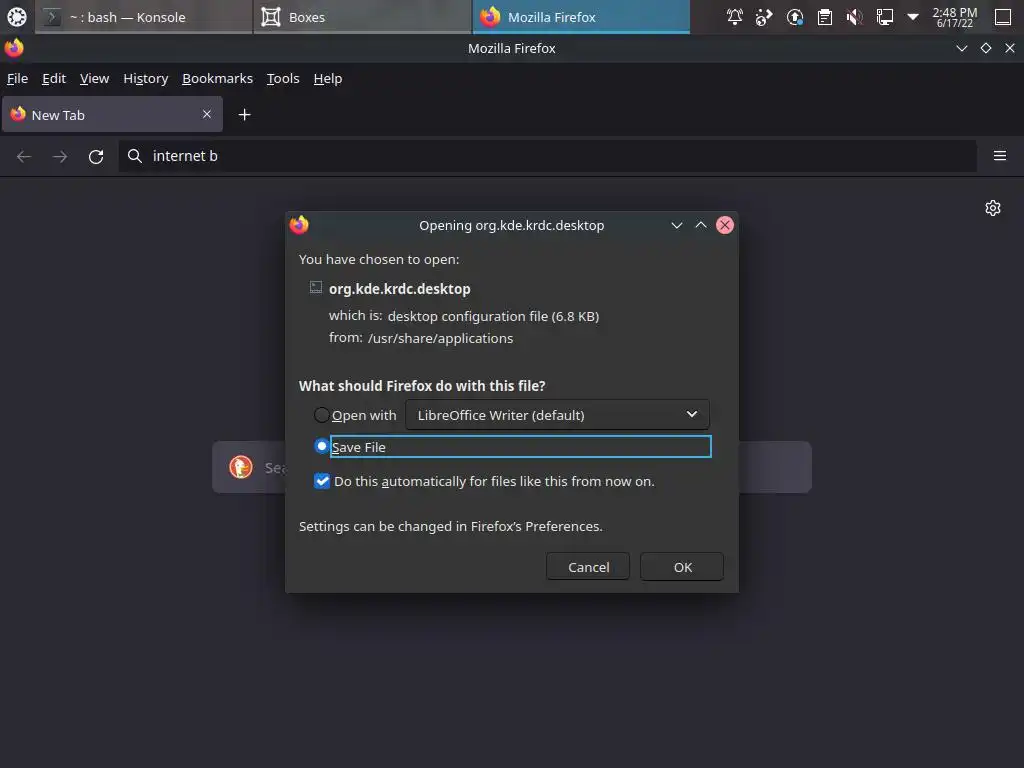The width and height of the screenshot is (1024, 768).
Task: Open the File menu
Action: pyautogui.click(x=18, y=78)
